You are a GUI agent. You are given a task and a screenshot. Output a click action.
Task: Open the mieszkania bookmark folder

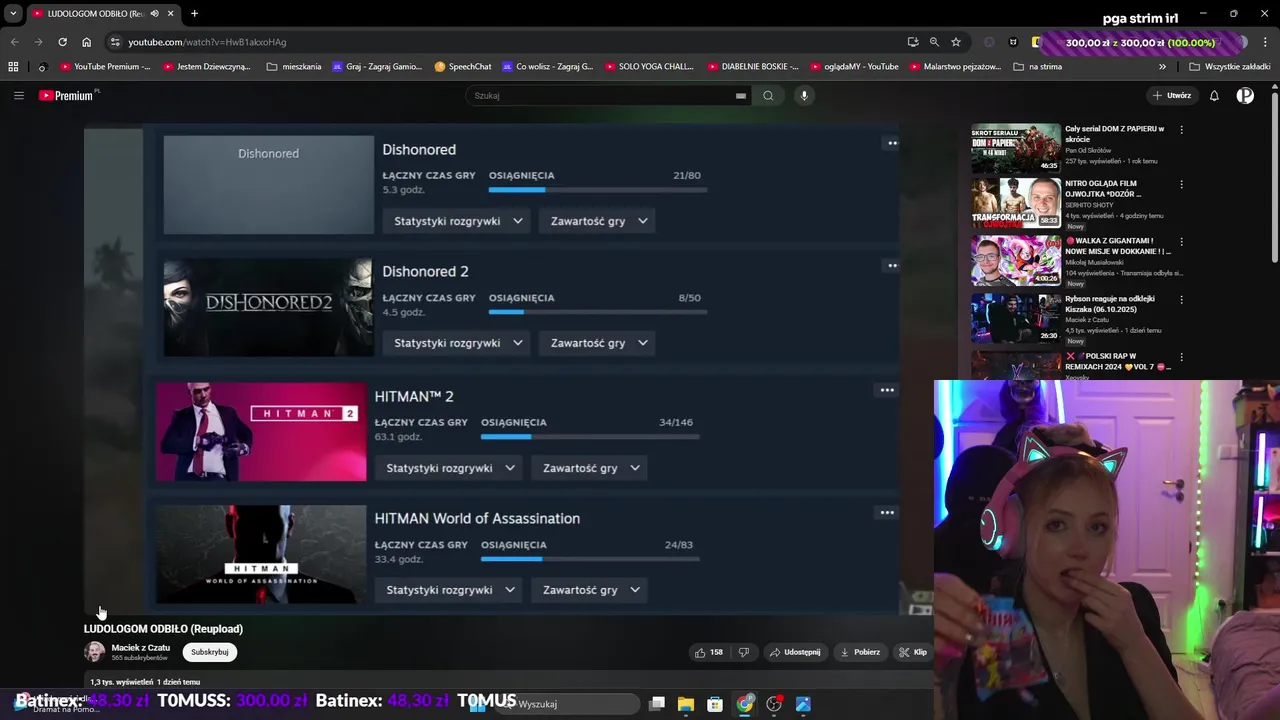tap(294, 67)
